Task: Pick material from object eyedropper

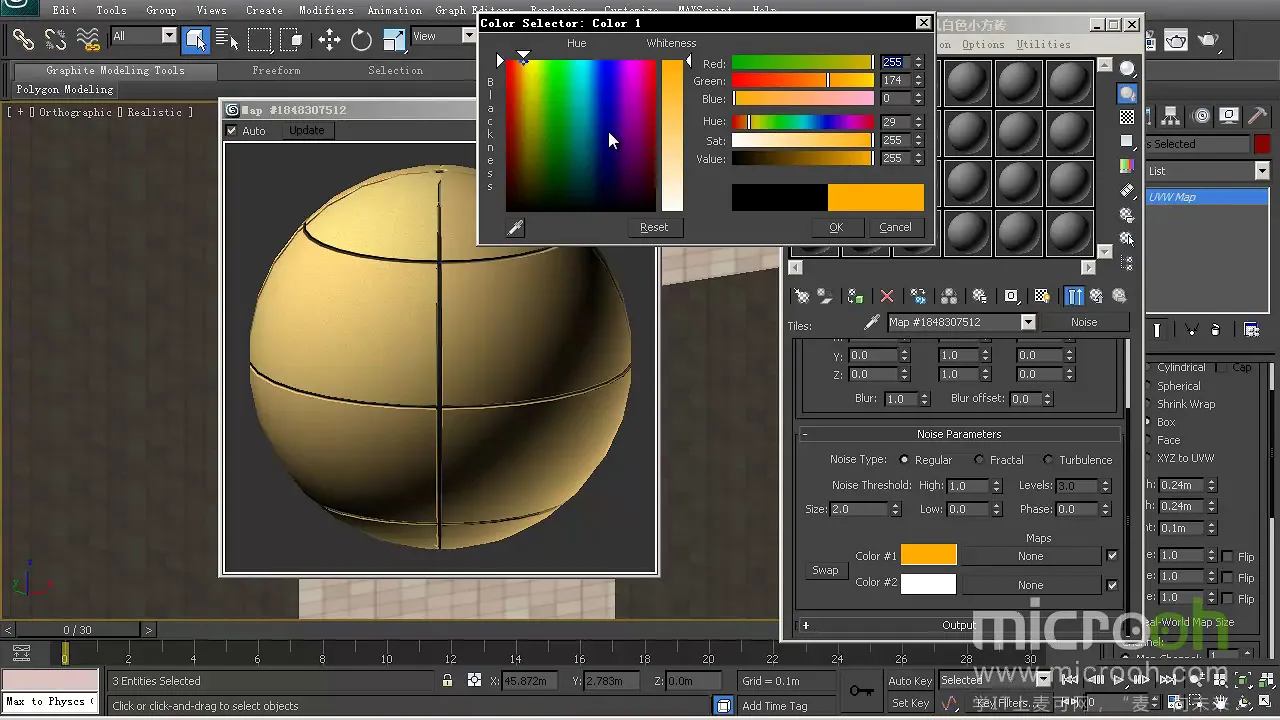Action: pyautogui.click(x=872, y=322)
